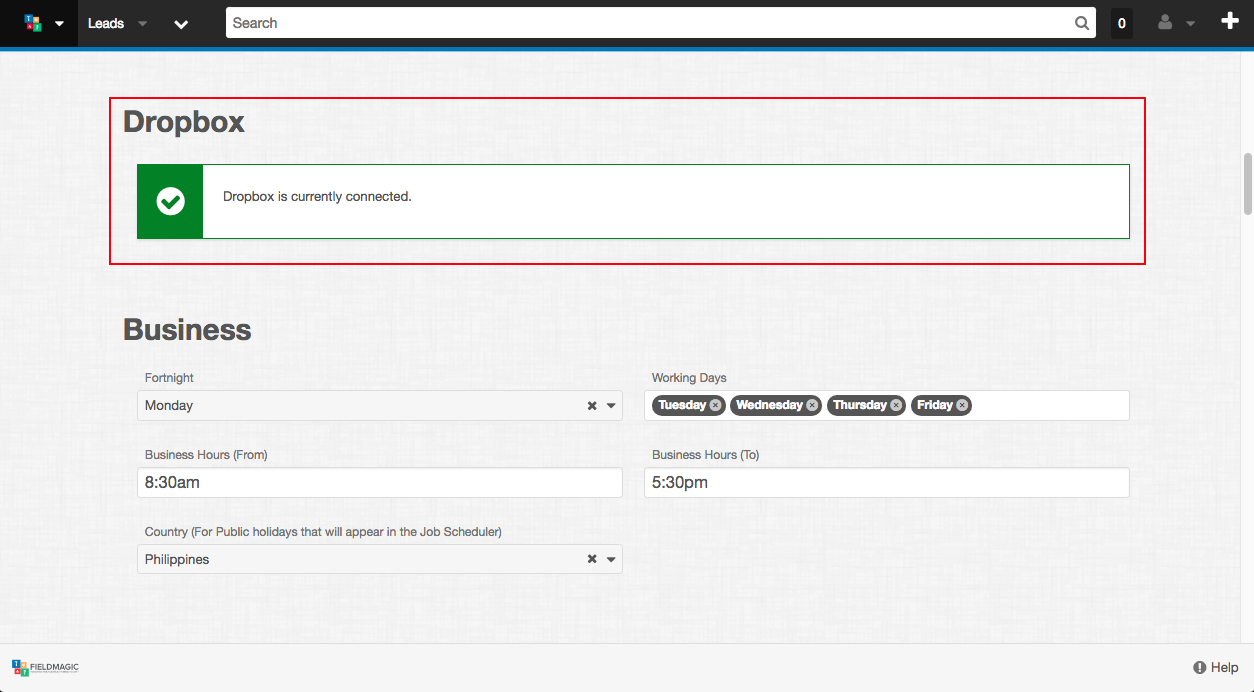Expand the Country dropdown arrow
The image size is (1254, 692).
tap(611, 560)
